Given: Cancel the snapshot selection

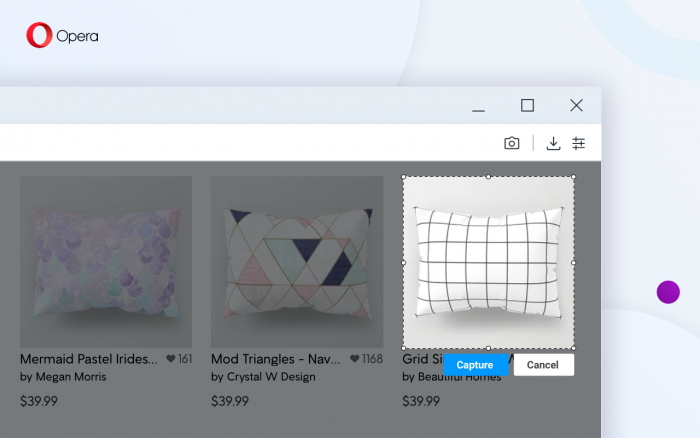Looking at the screenshot, I should [x=543, y=365].
